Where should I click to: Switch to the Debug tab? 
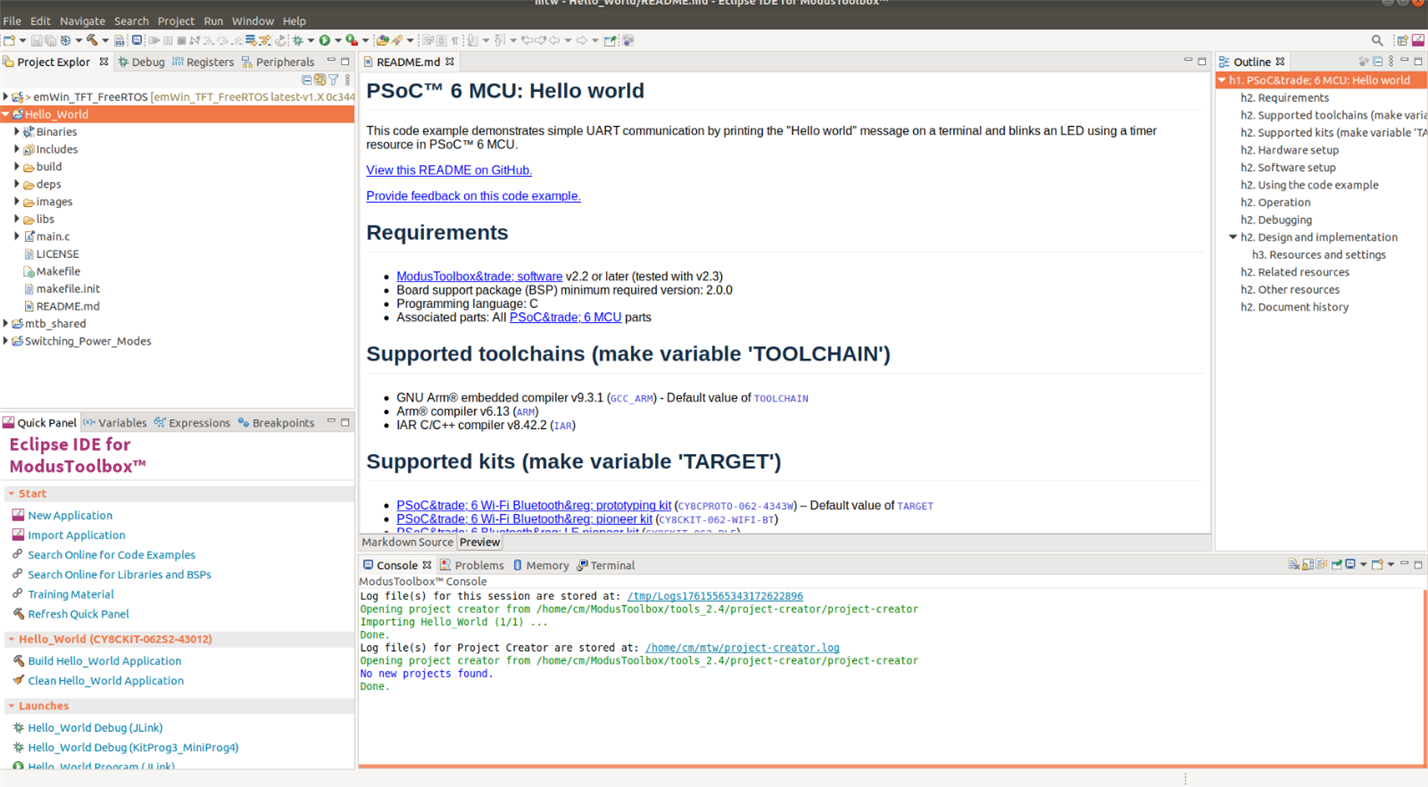tap(141, 62)
